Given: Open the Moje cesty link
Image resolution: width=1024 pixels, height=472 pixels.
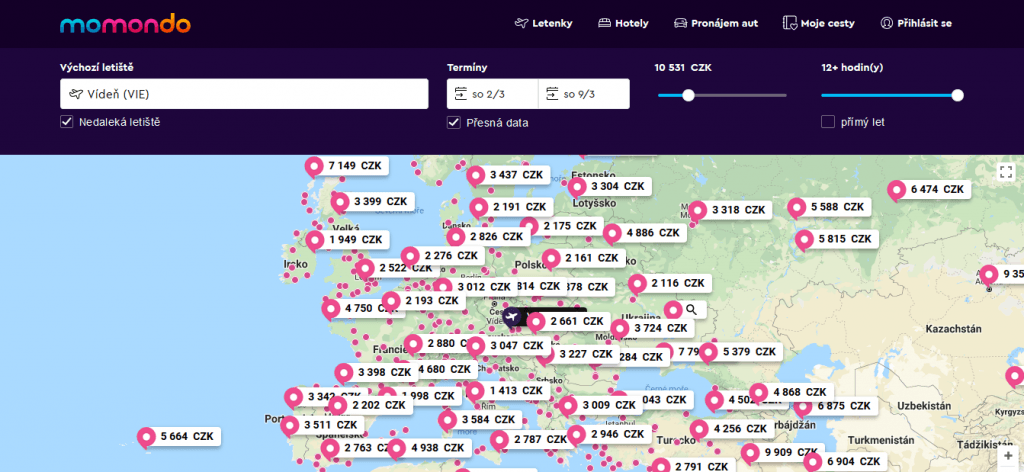Looking at the screenshot, I should pos(819,23).
